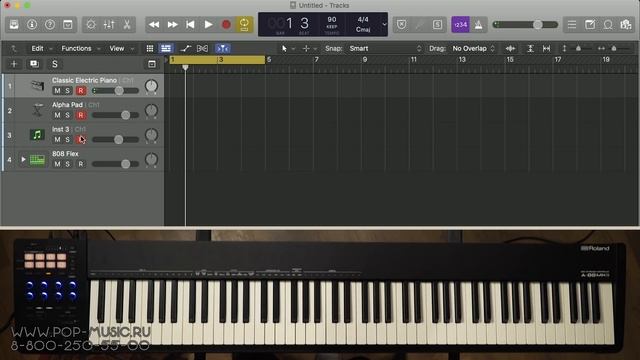Click the vertical auto zoom button
Screen dimensions: 640x360
point(530,48)
